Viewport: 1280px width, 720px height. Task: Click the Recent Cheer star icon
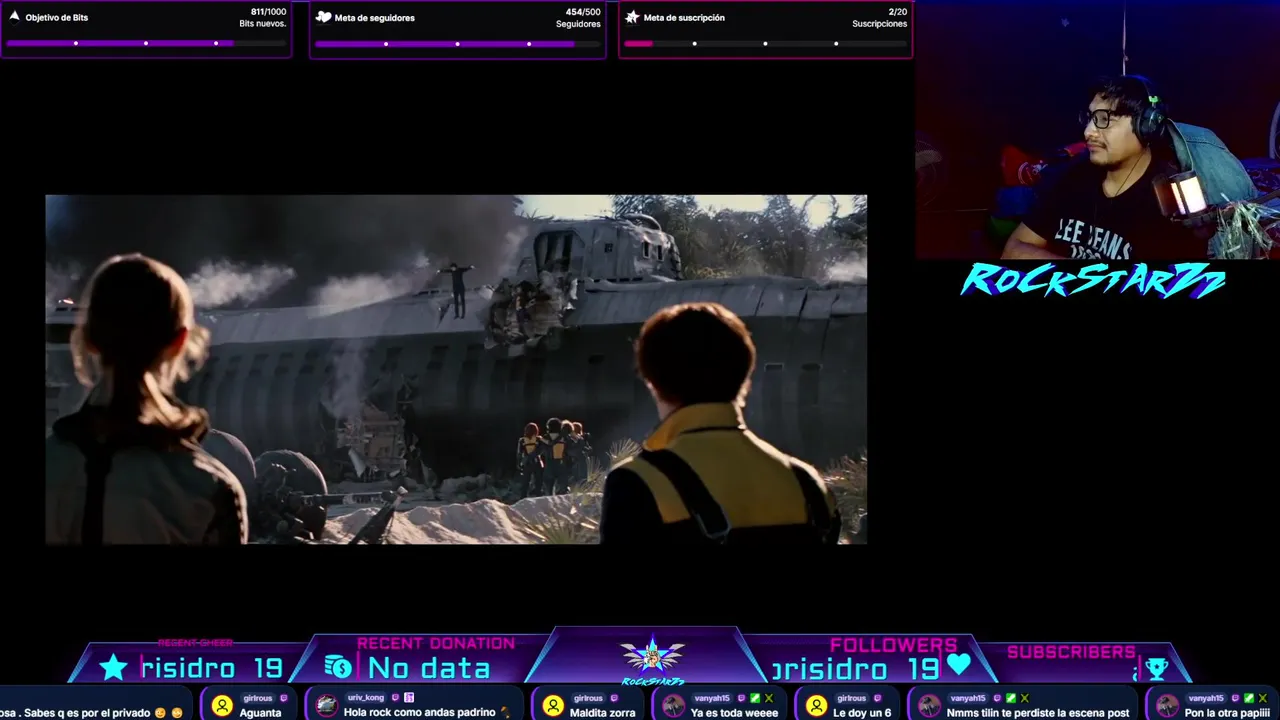pyautogui.click(x=113, y=668)
